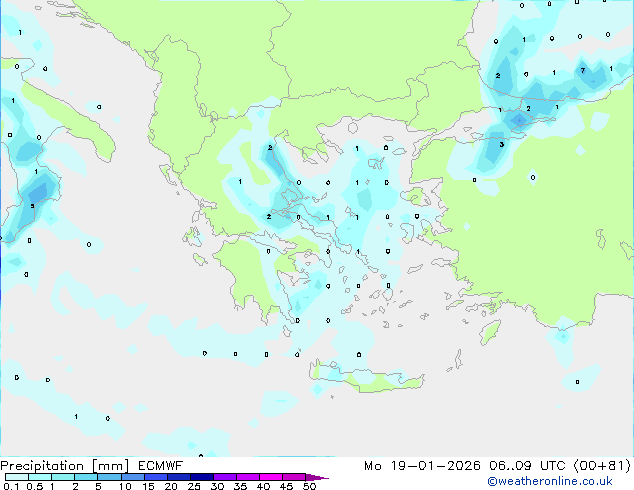Click the 'ECMWF' model label

pyautogui.click(x=160, y=466)
